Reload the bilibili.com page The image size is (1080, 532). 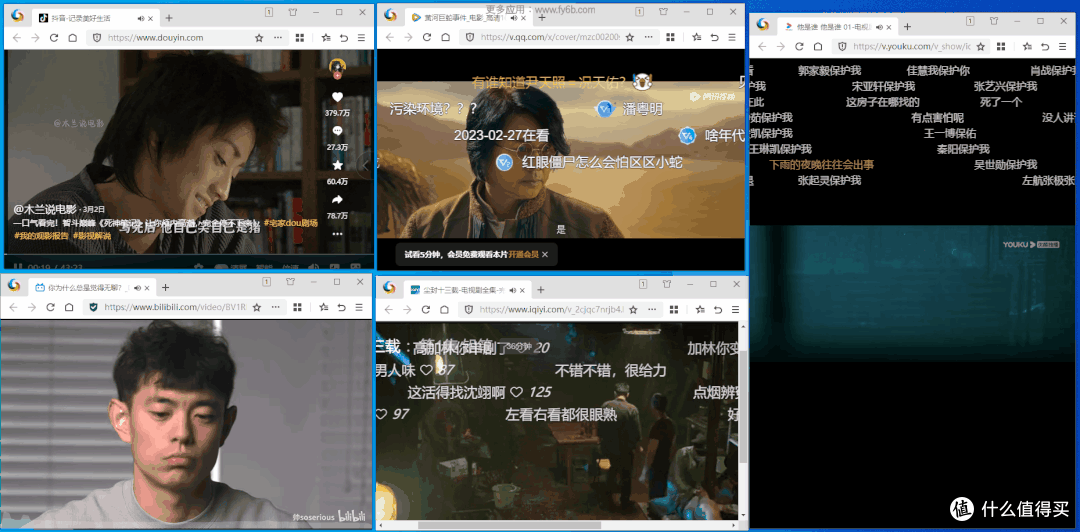tap(50, 307)
